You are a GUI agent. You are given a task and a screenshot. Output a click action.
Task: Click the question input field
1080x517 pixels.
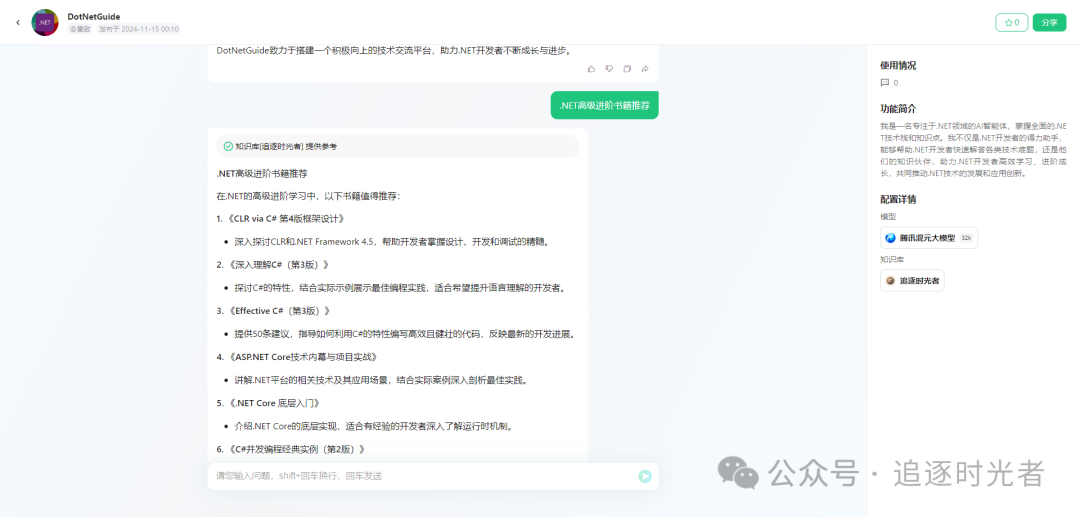(424, 476)
